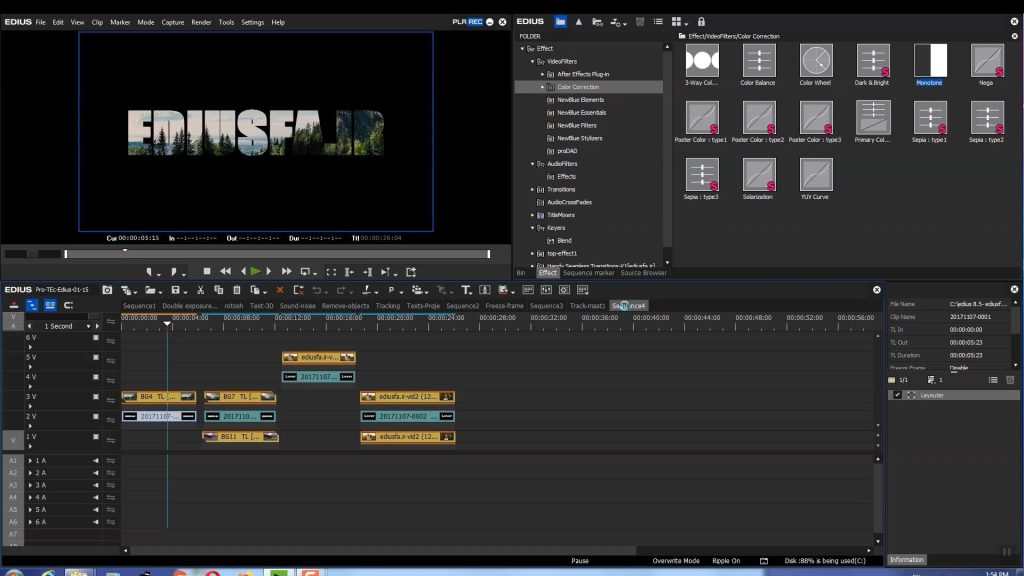Expand the After Effects Plug-in folder
The width and height of the screenshot is (1024, 576).
click(542, 74)
